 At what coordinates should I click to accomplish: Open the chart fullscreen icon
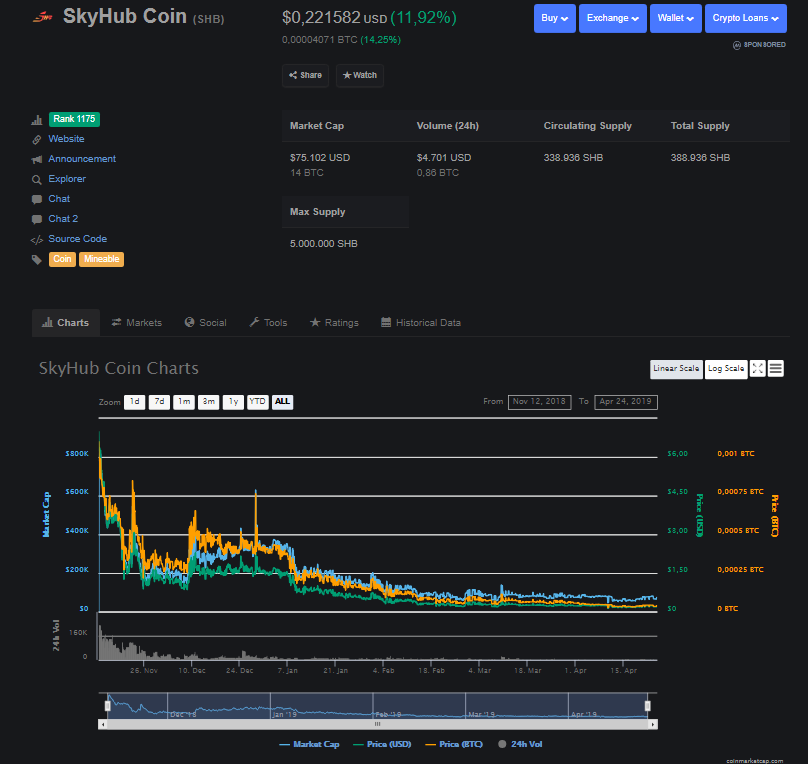tap(758, 368)
